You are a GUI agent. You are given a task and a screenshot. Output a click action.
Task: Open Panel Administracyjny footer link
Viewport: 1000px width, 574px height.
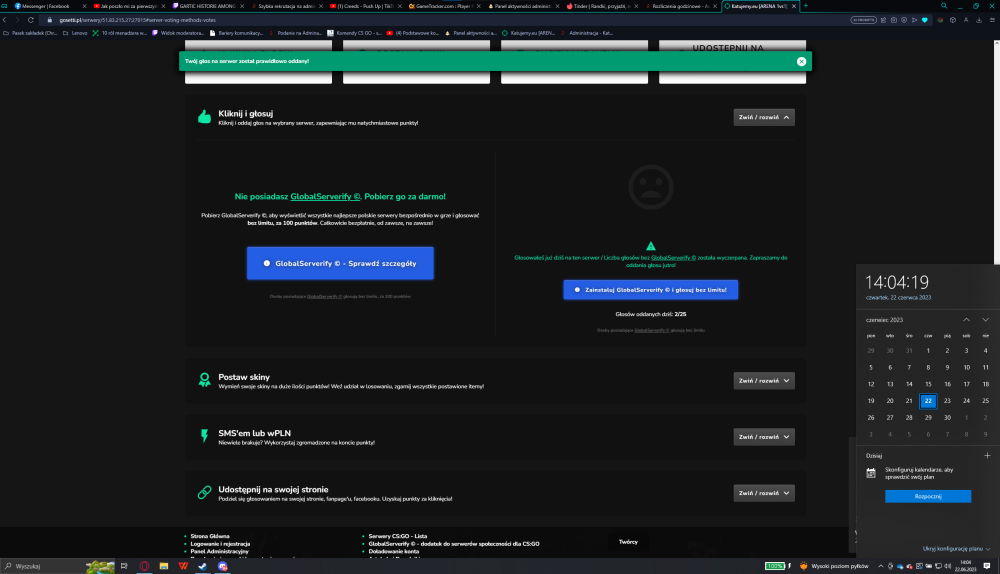coord(219,551)
